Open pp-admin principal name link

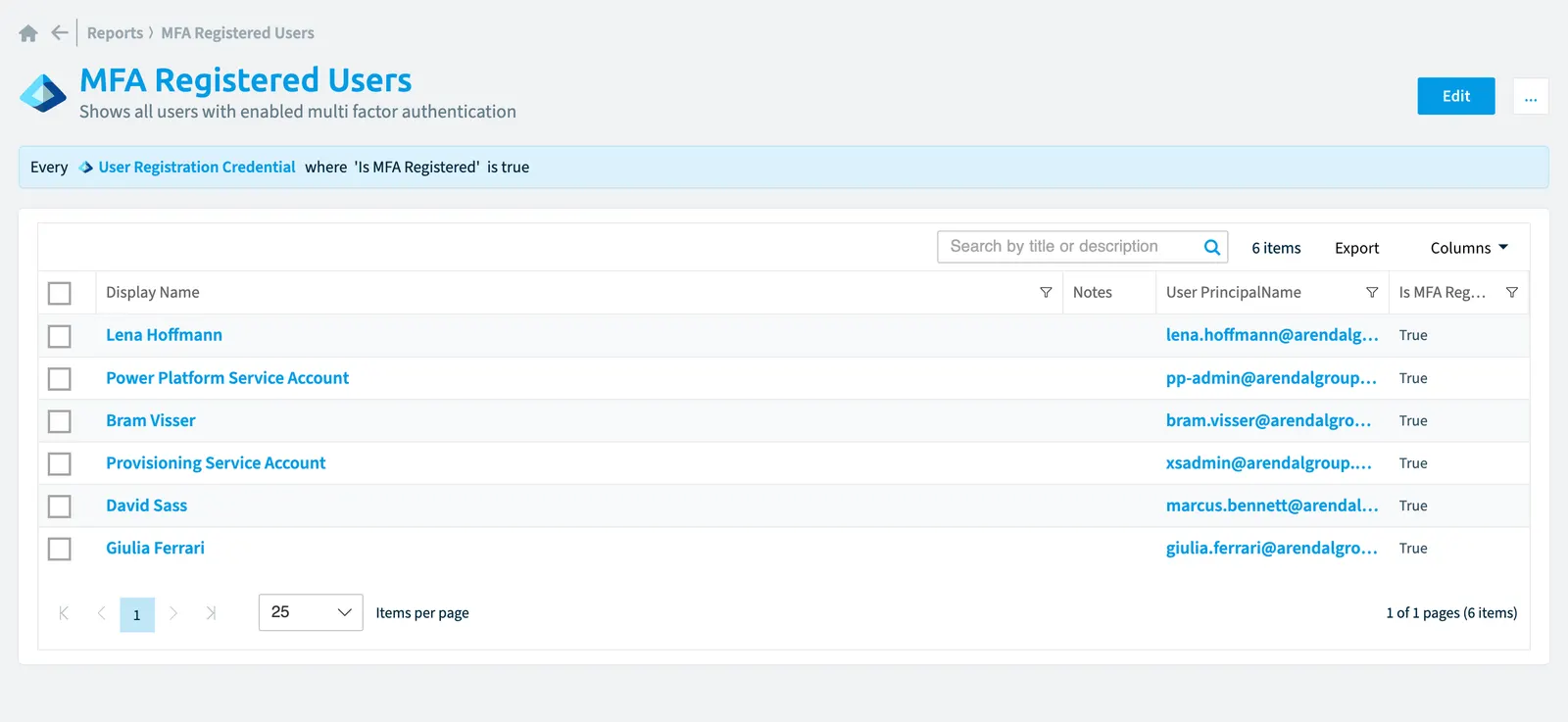[1271, 378]
